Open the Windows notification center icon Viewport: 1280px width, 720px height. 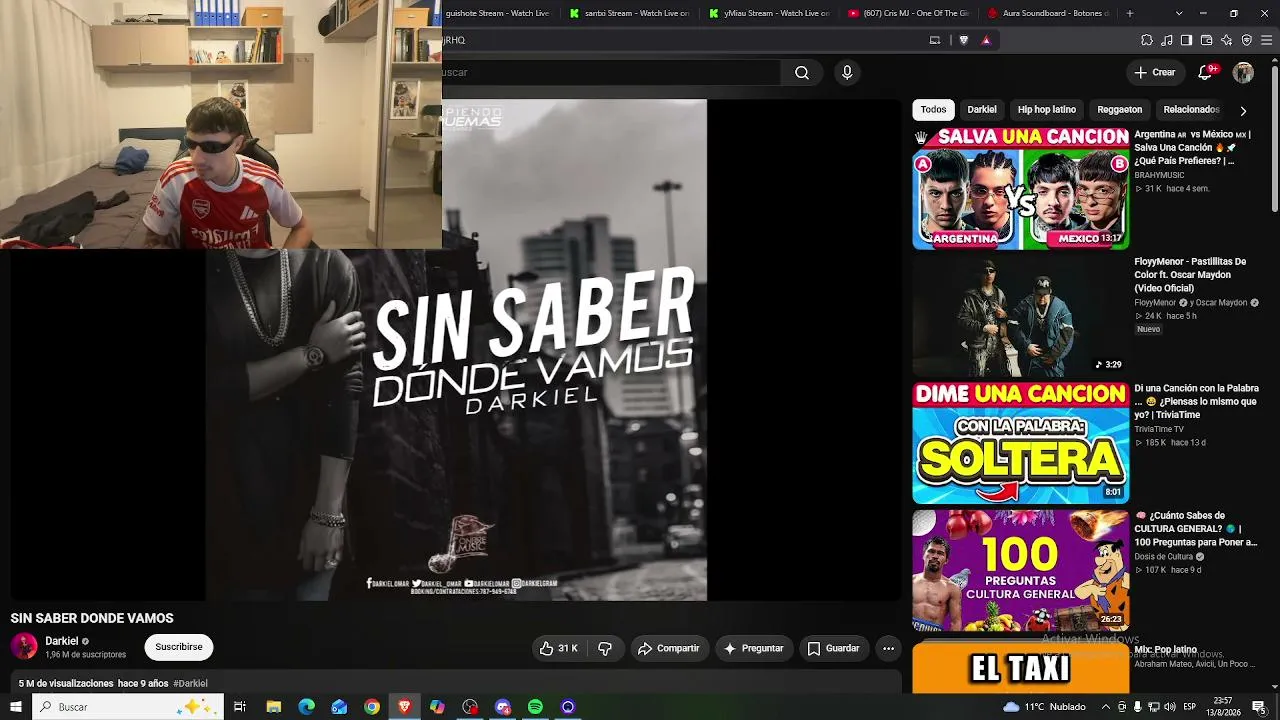1259,707
